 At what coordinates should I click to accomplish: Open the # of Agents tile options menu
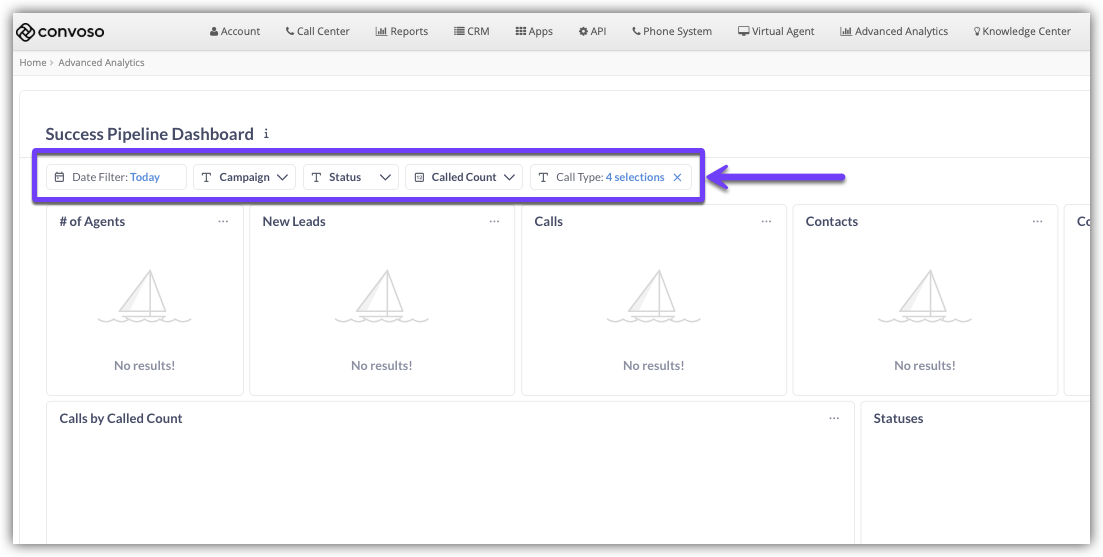223,221
